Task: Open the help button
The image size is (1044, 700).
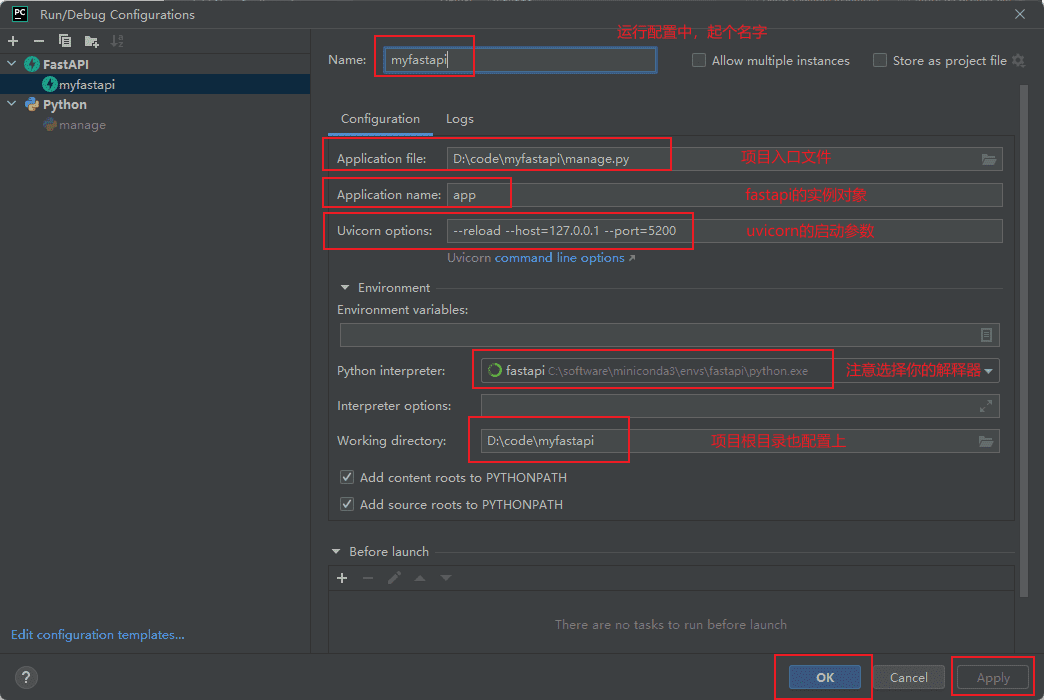Action: [x=26, y=677]
